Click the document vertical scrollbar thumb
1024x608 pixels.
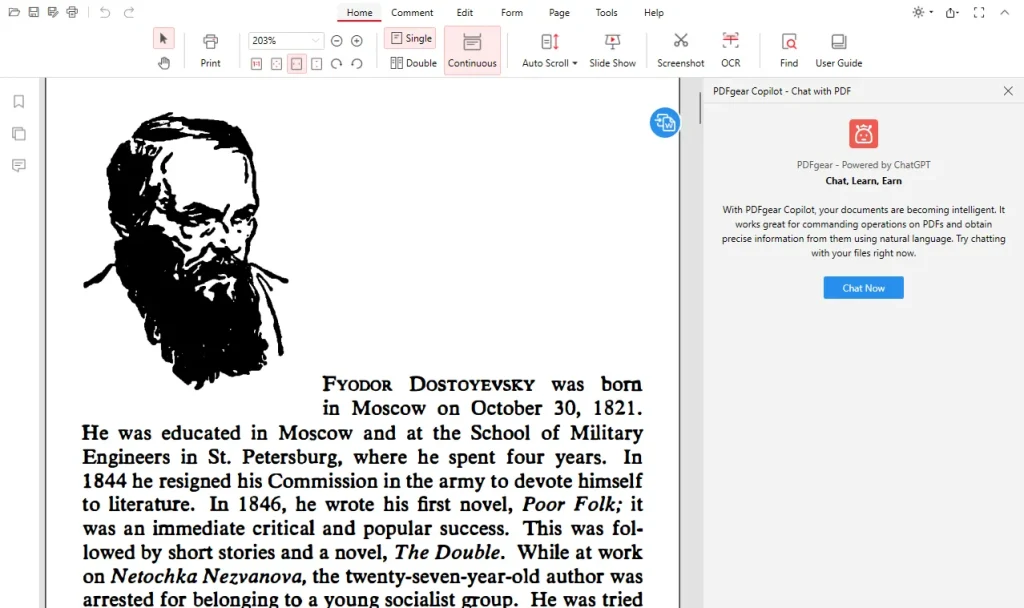click(700, 108)
